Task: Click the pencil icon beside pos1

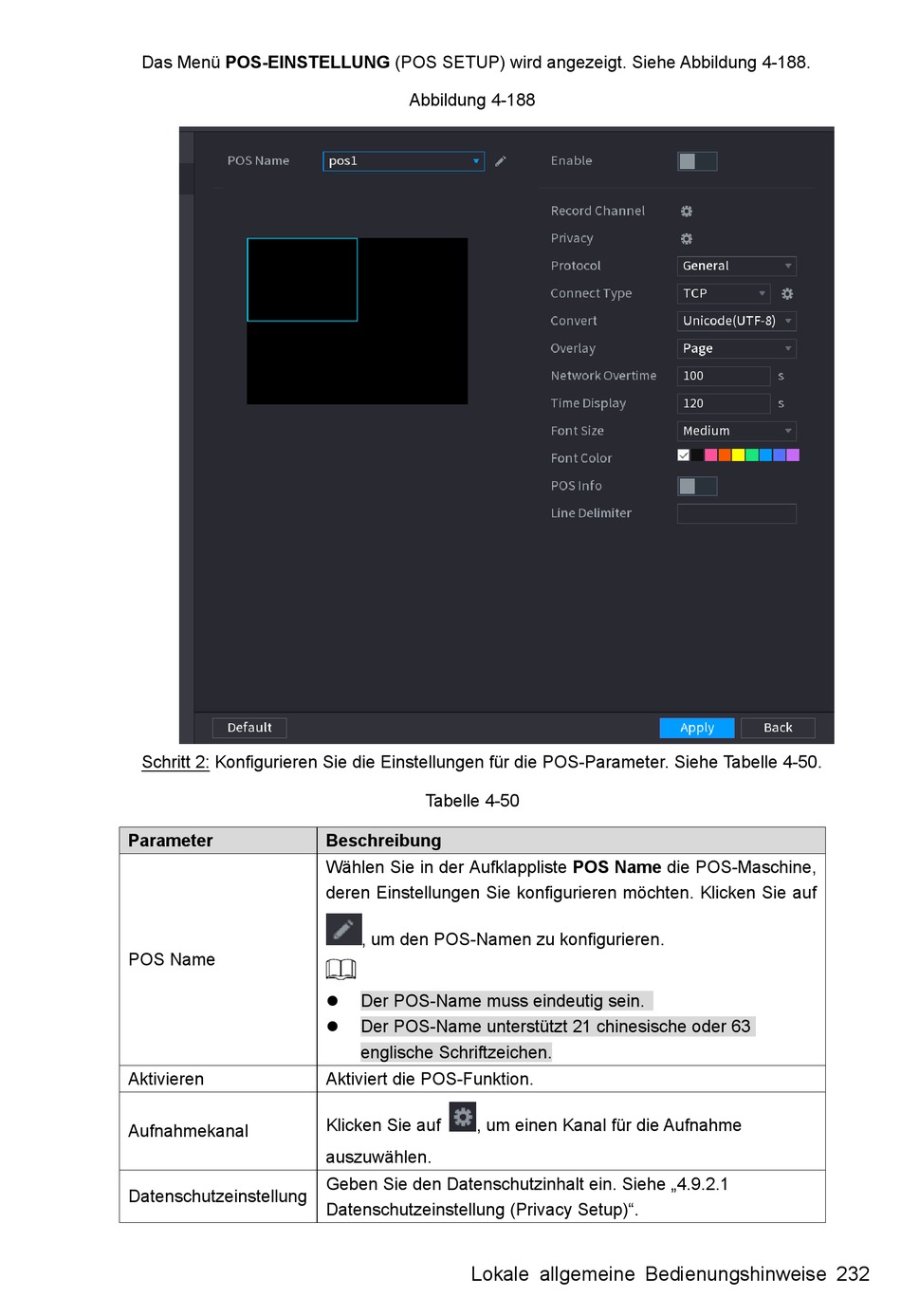Action: (500, 161)
